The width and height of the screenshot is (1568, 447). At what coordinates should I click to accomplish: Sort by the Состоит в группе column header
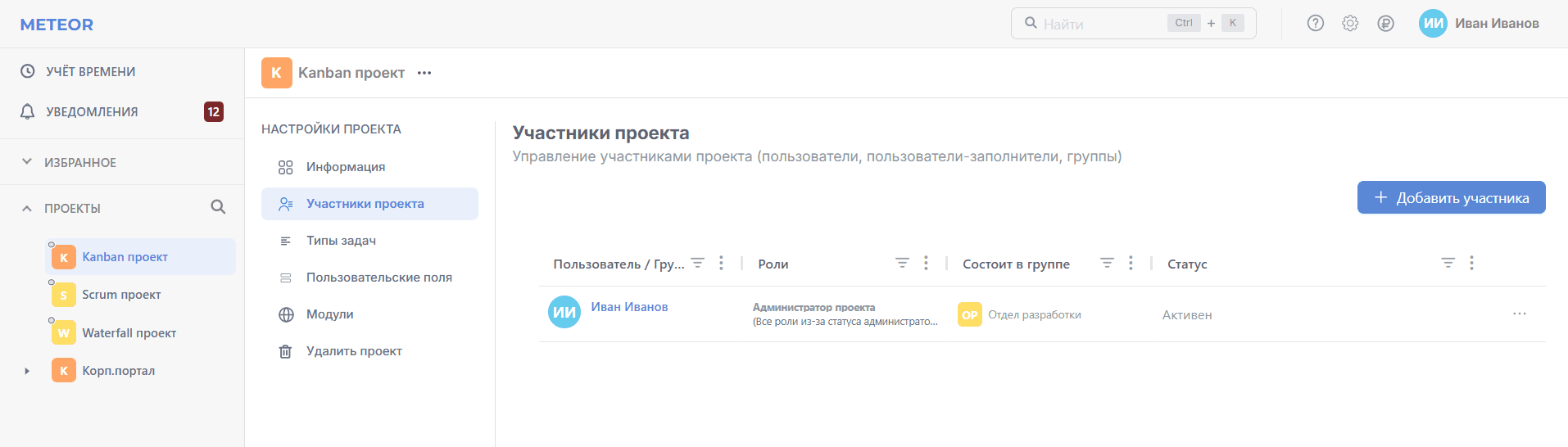(1016, 264)
